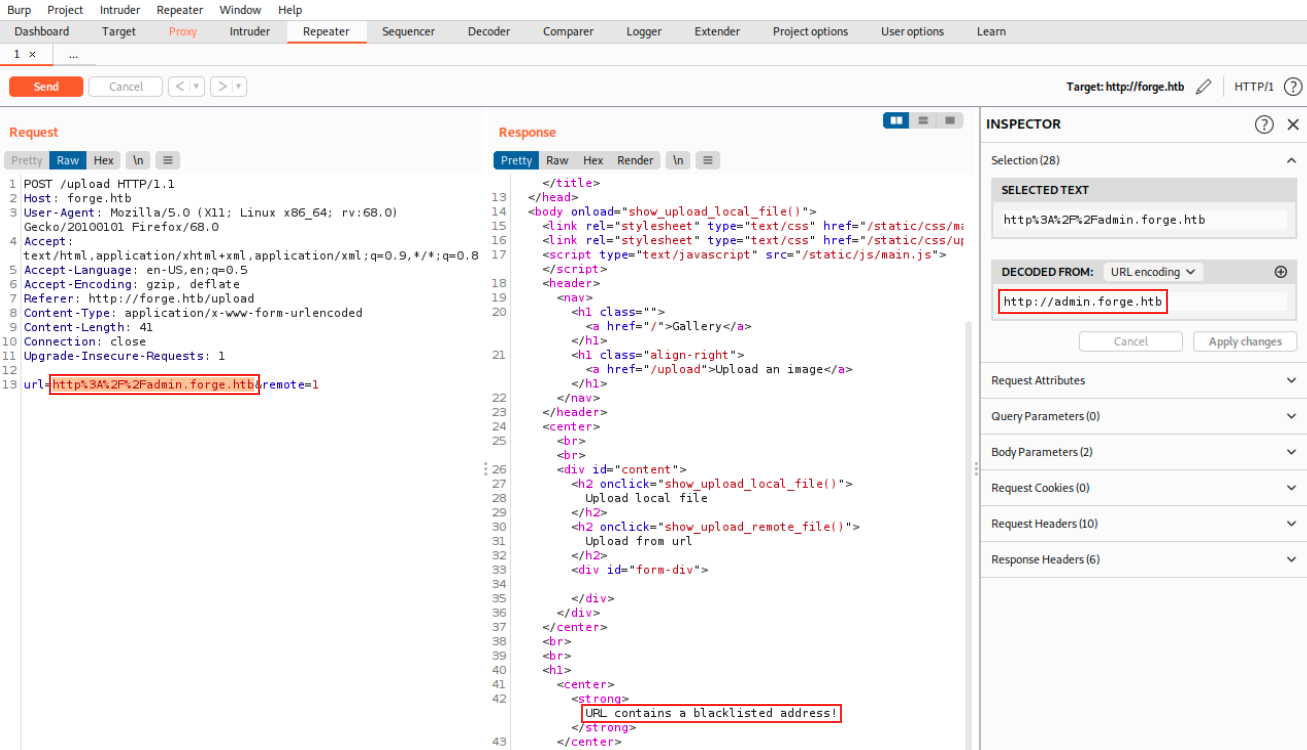
Task: Select Pretty view in request pane
Action: click(27, 160)
